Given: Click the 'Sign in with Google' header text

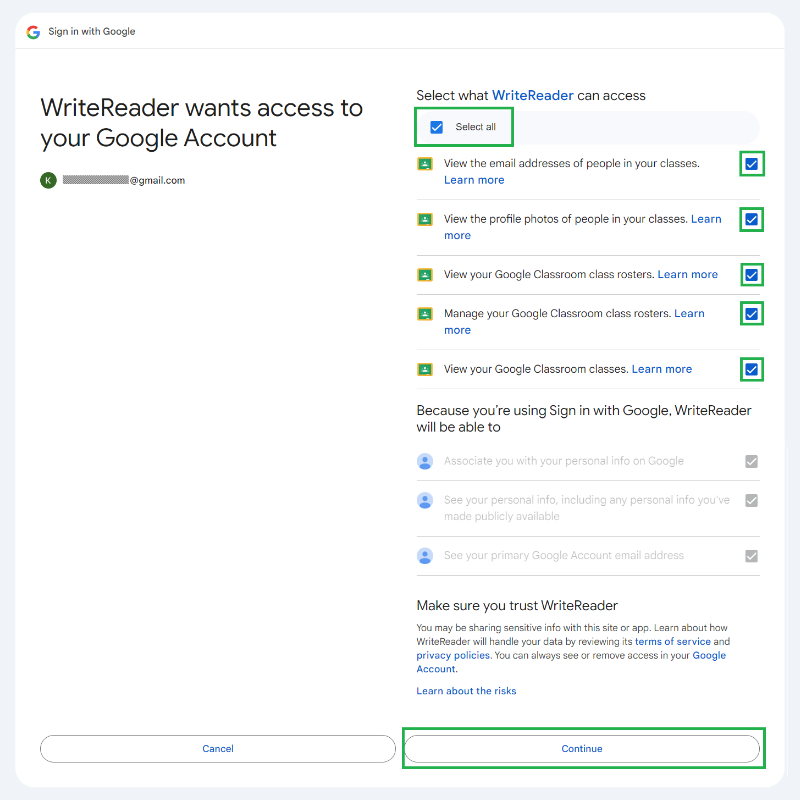Looking at the screenshot, I should pyautogui.click(x=92, y=32).
